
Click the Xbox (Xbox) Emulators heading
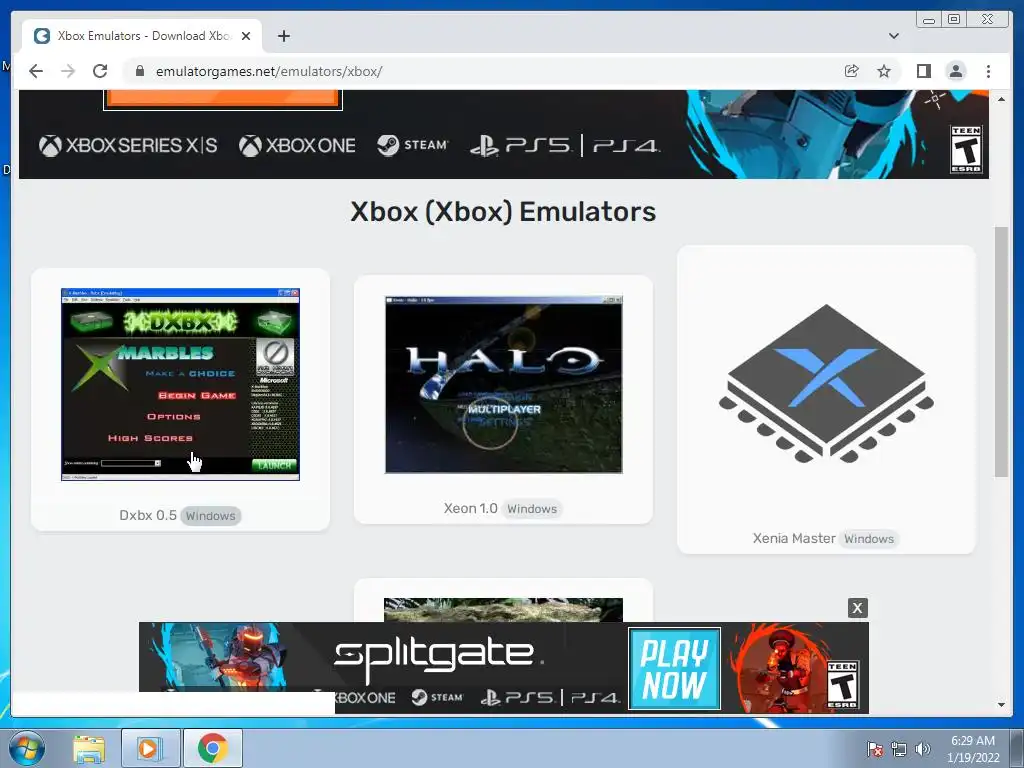(503, 212)
